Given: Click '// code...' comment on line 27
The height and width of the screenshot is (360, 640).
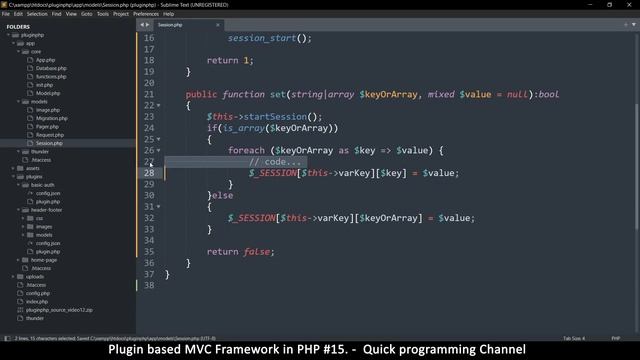Looking at the screenshot, I should point(276,162).
